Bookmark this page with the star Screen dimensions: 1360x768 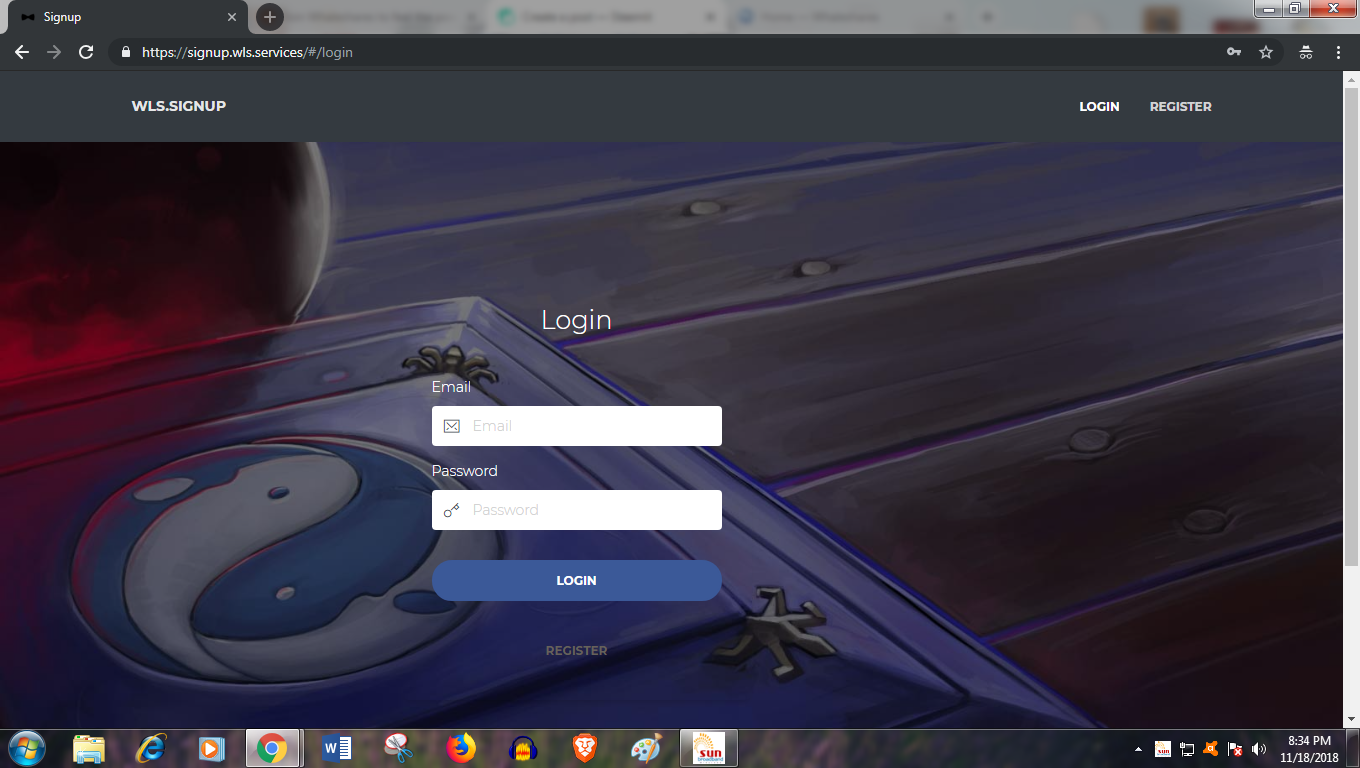click(x=1266, y=52)
